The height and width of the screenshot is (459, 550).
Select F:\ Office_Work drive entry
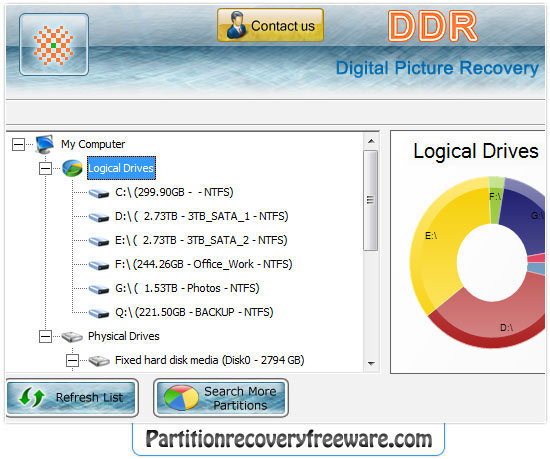pyautogui.click(x=203, y=264)
